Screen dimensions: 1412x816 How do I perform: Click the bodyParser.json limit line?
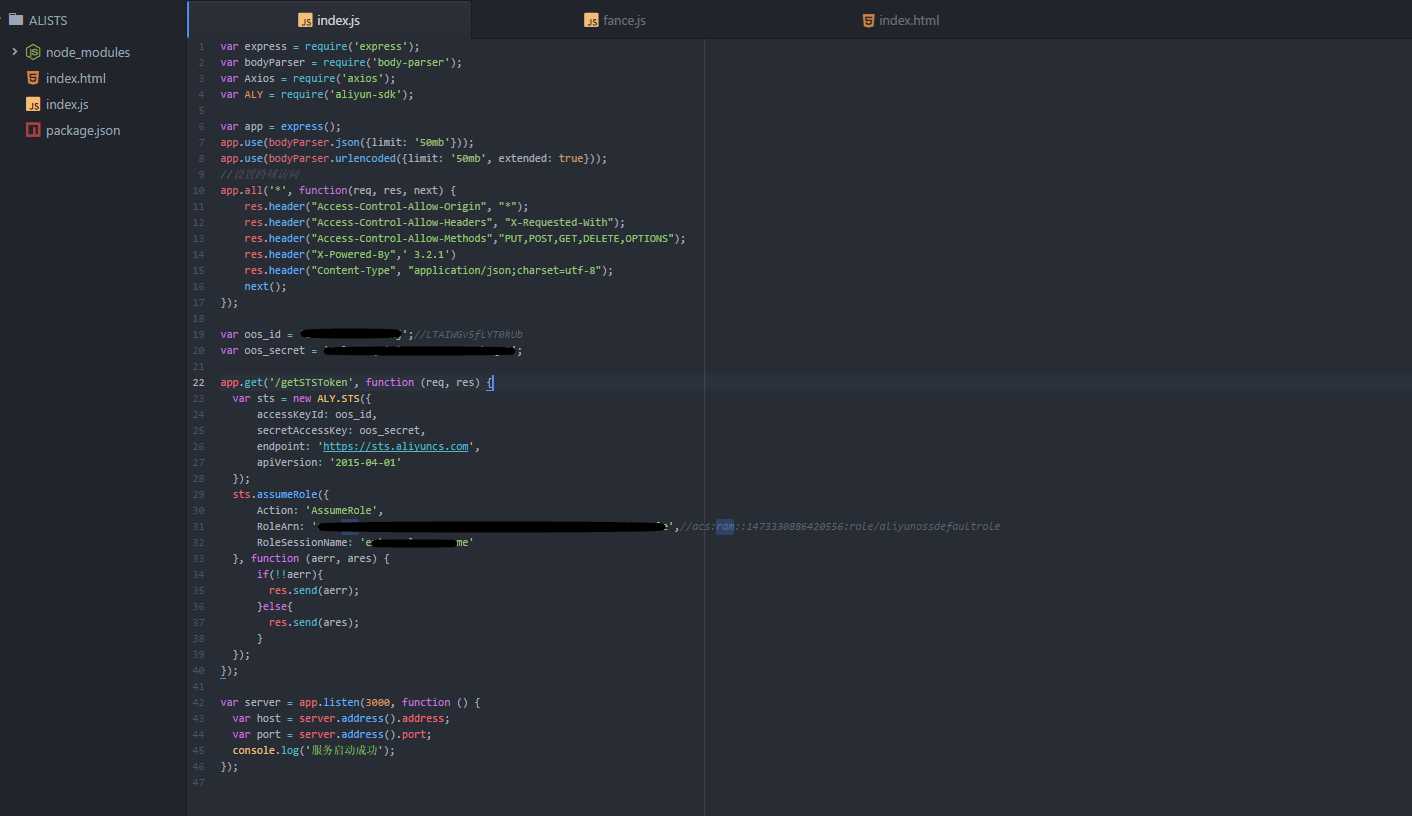pos(347,142)
